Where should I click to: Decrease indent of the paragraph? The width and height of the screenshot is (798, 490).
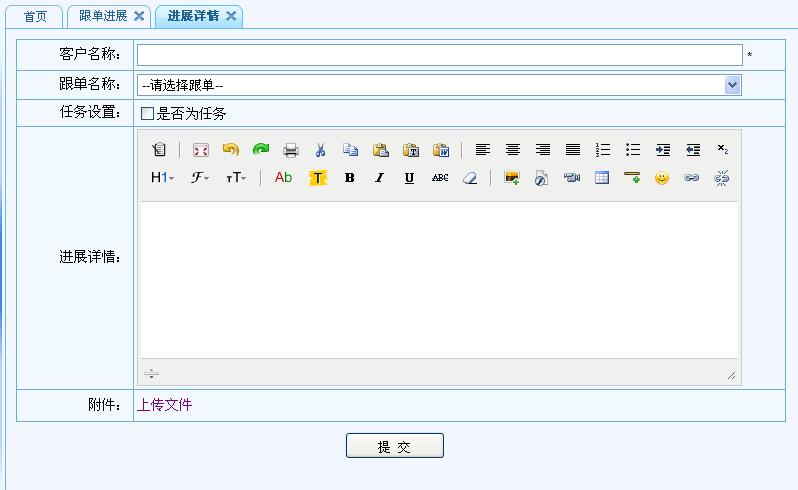[693, 150]
